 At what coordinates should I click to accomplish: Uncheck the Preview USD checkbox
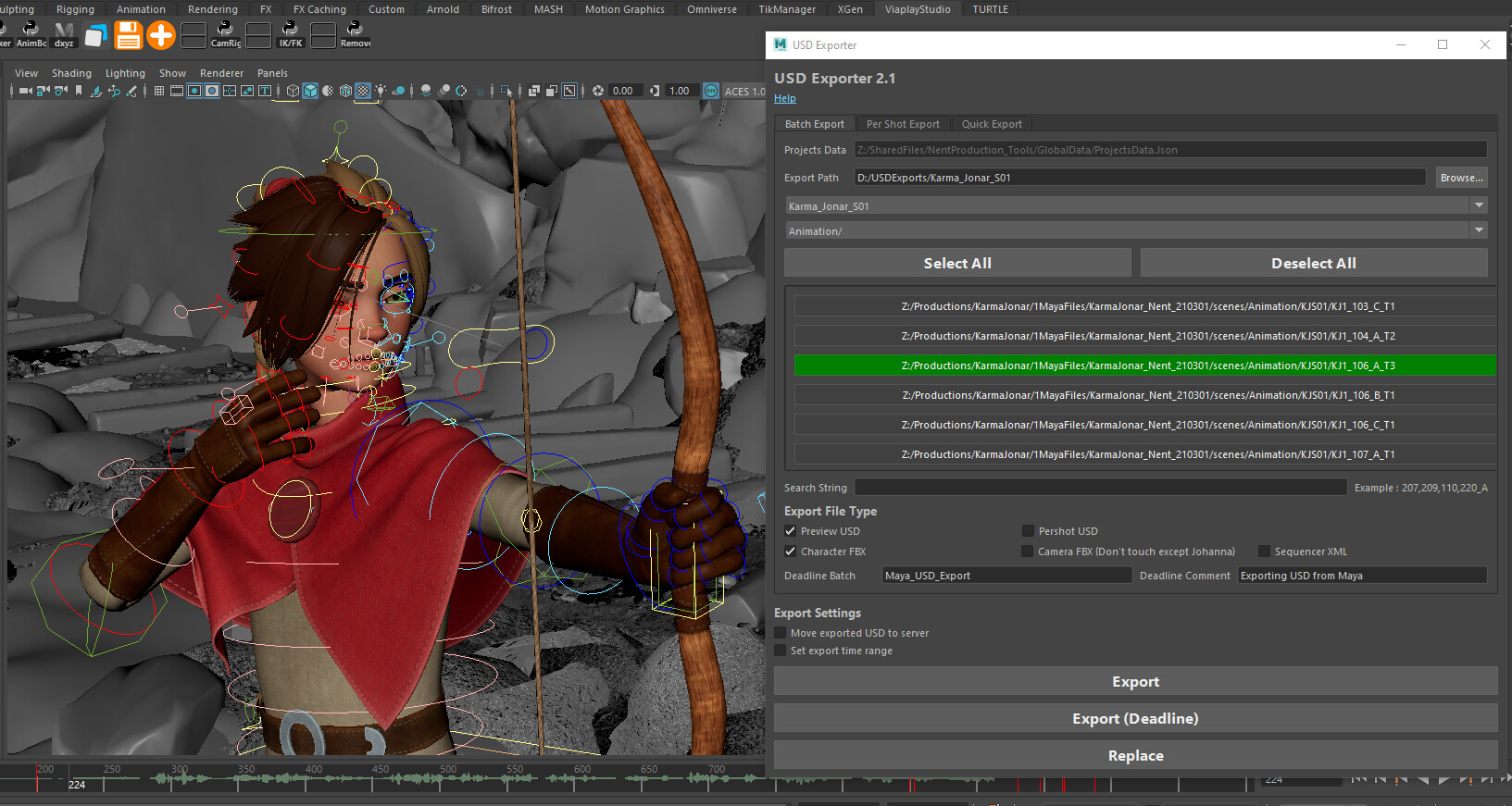click(x=791, y=531)
